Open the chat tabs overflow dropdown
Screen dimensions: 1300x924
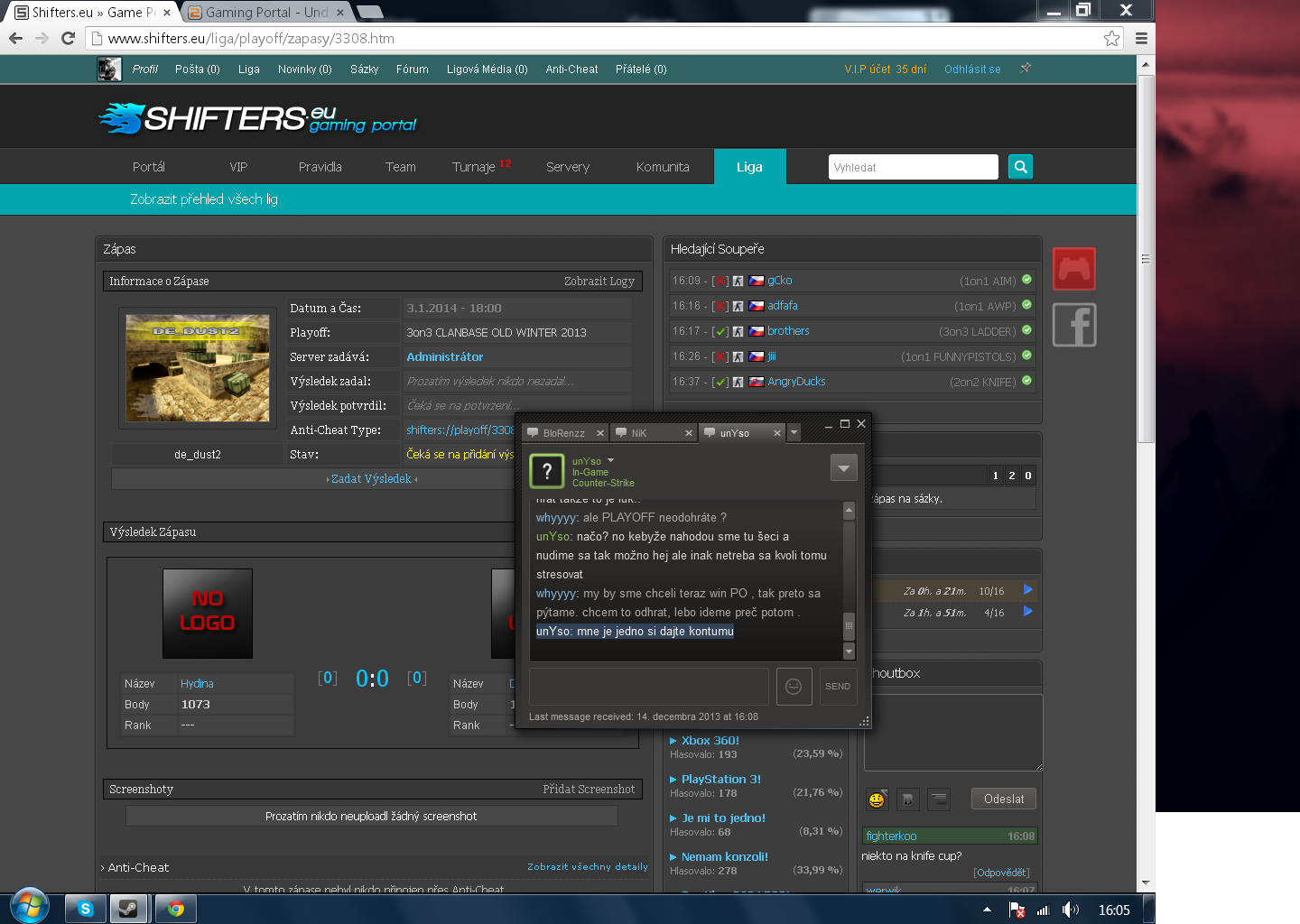point(794,433)
